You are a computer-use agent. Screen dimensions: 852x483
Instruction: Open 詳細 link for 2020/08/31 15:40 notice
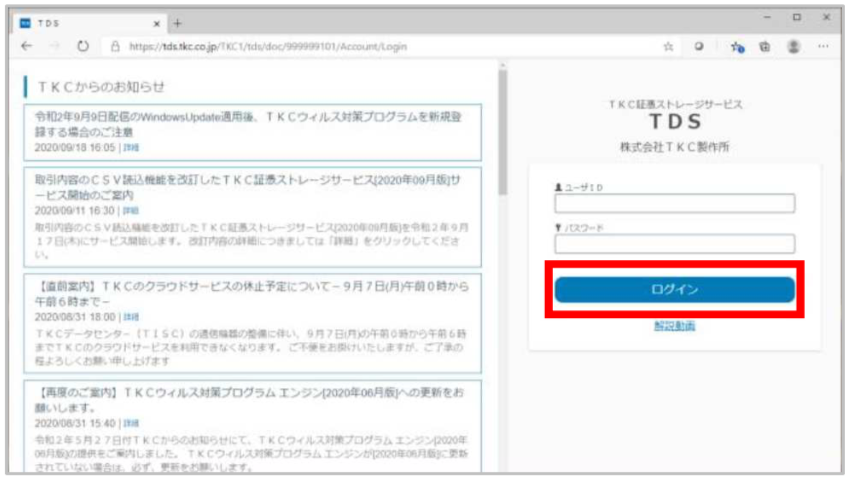[x=131, y=423]
